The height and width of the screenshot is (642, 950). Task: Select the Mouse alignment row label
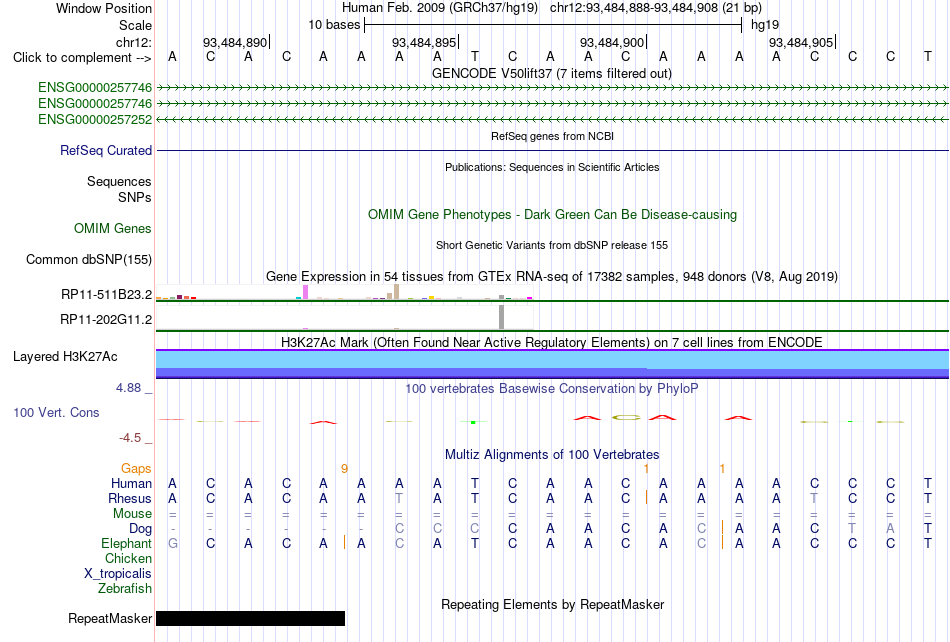tap(133, 514)
